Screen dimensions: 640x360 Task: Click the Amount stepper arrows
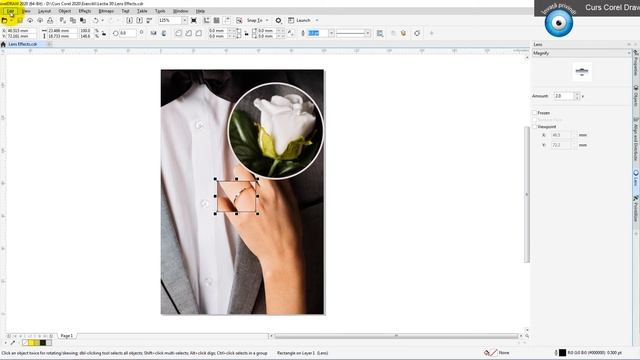[577, 96]
